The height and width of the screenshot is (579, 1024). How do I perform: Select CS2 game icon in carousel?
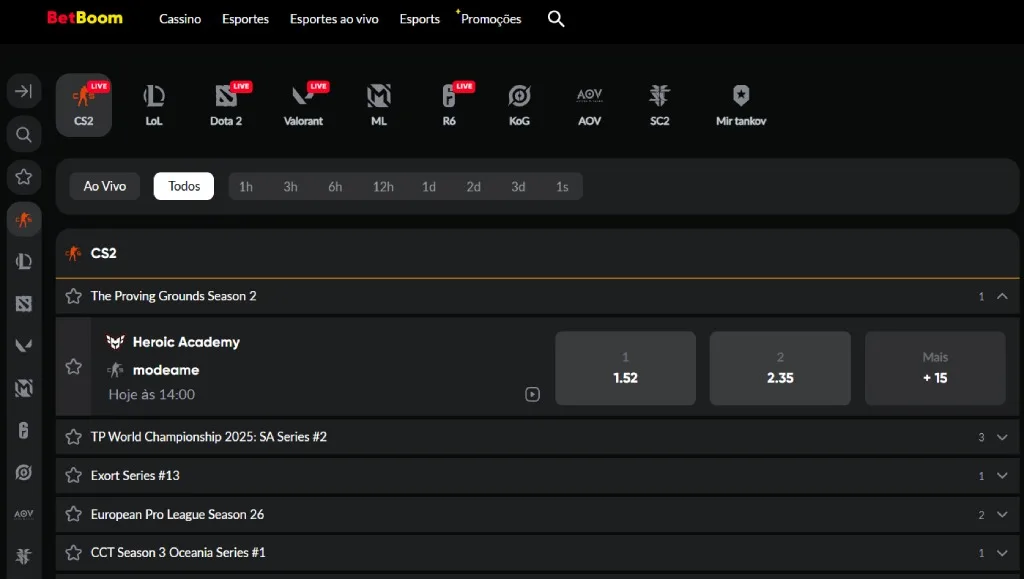click(84, 105)
